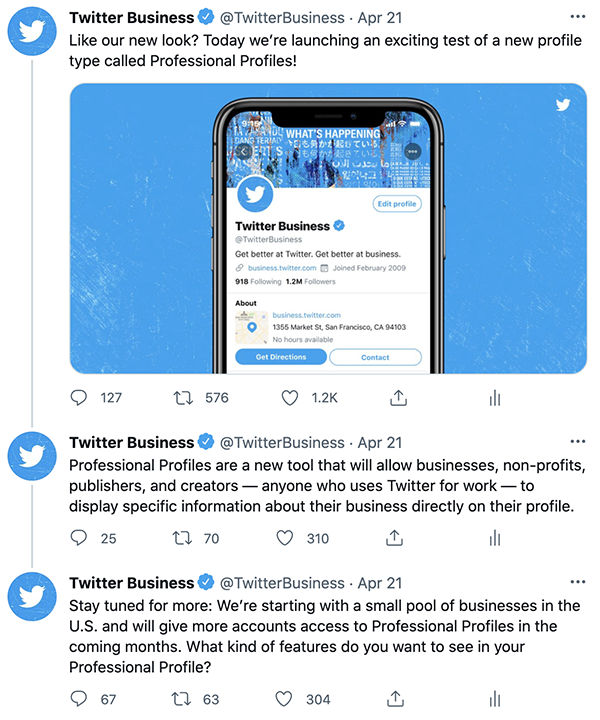Viewport: 600px width, 720px height.
Task: Open more options for the third tweet
Action: coord(578,582)
